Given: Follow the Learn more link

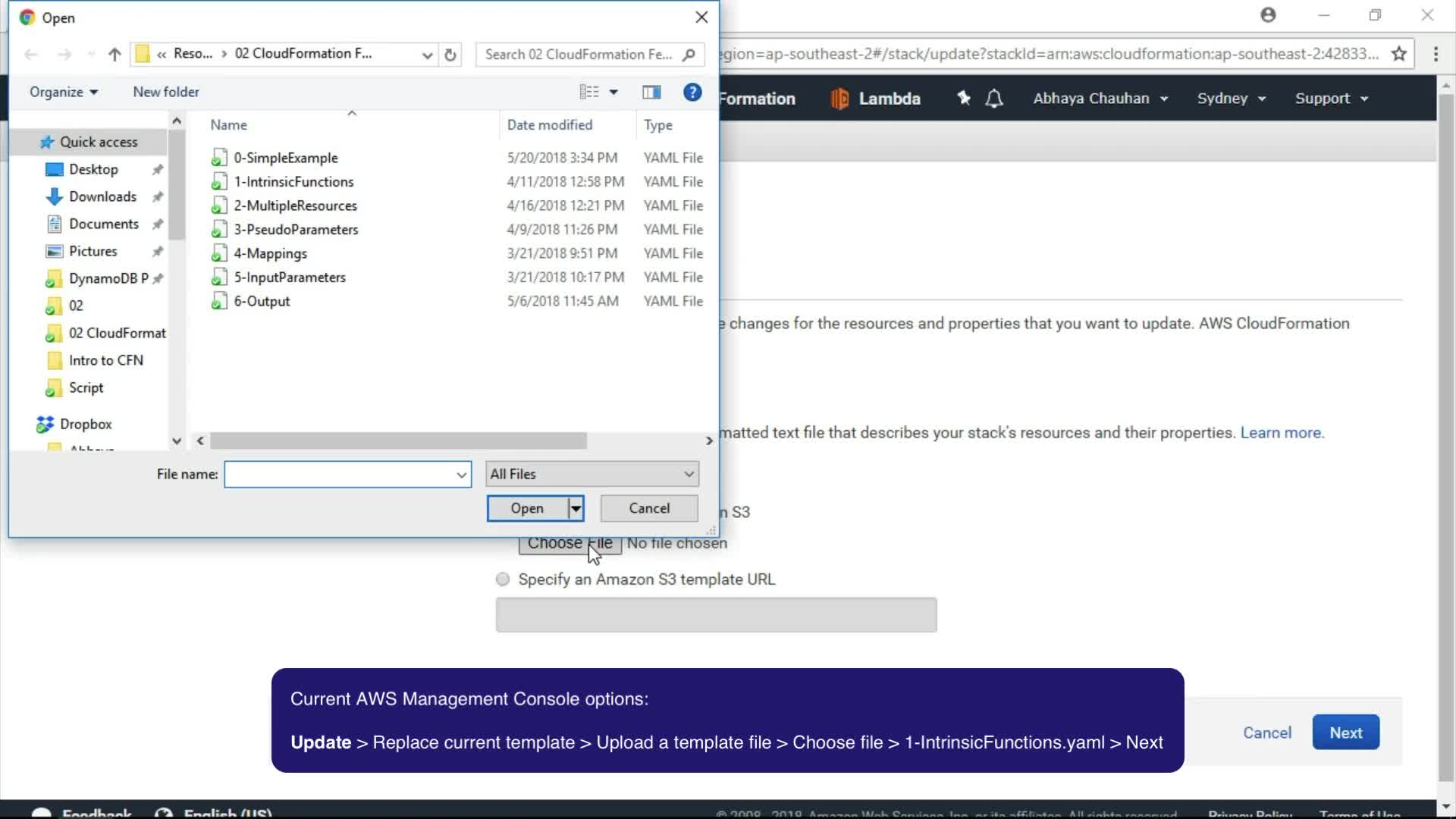Looking at the screenshot, I should click(x=1282, y=433).
